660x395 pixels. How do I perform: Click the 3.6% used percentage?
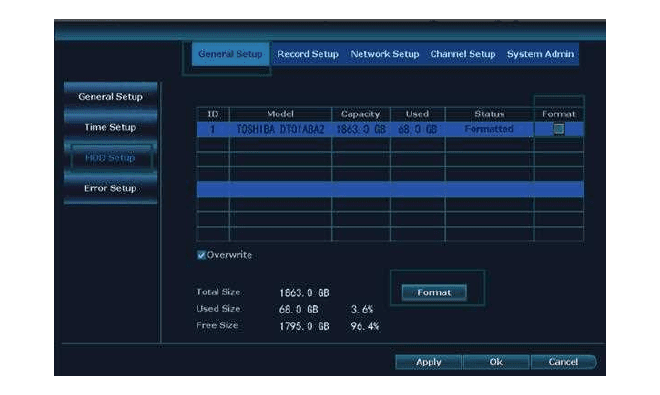click(x=362, y=310)
